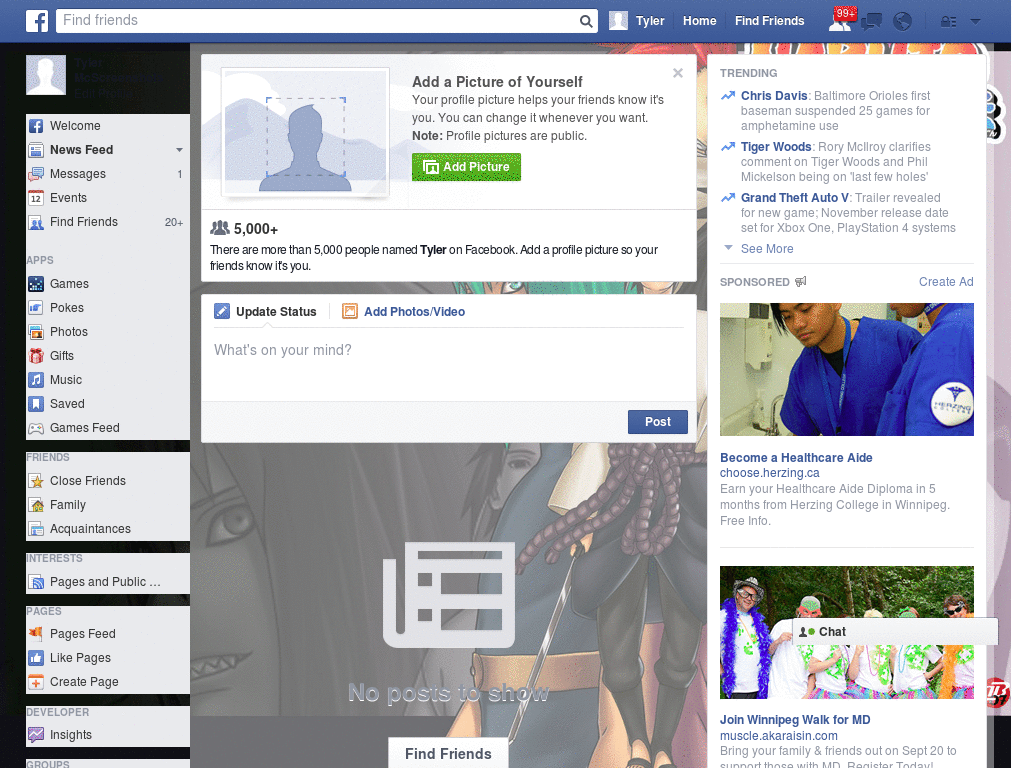Screen dimensions: 1024x768
Task: Expand the News Feed dropdown arrow
Action: click(x=179, y=150)
